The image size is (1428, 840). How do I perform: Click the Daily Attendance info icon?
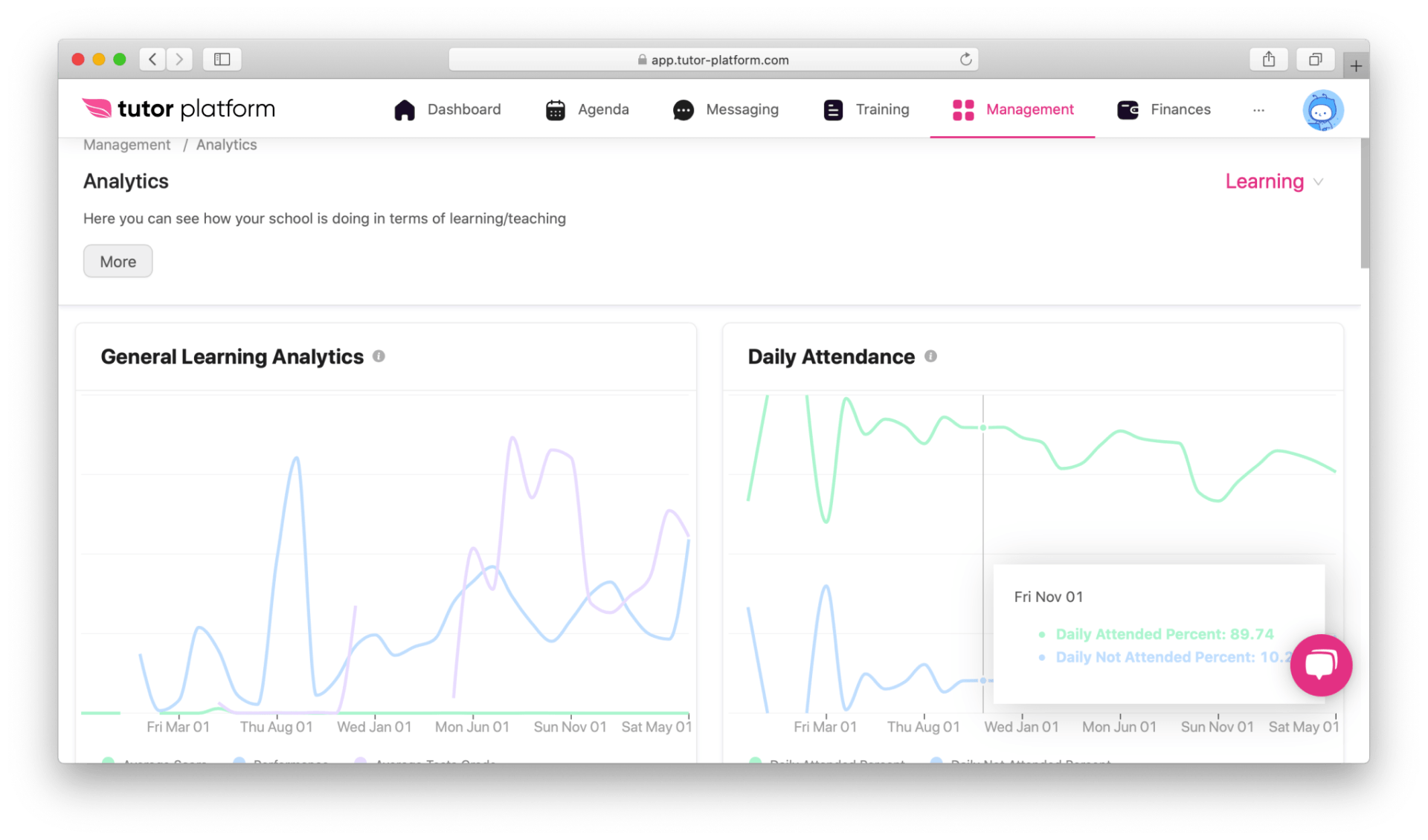(x=931, y=356)
